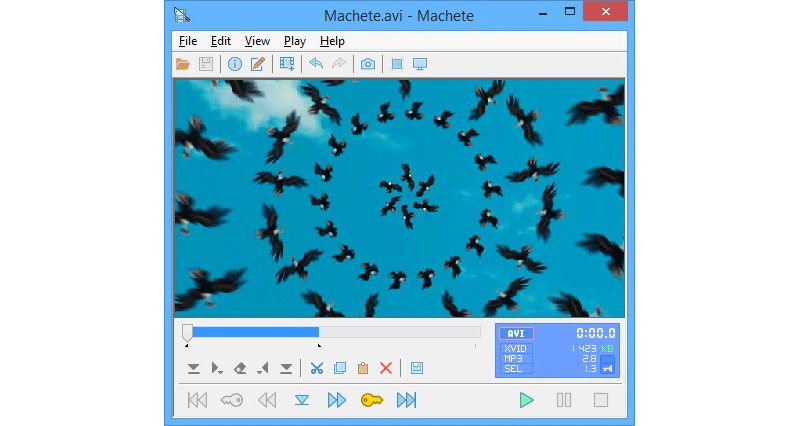This screenshot has height=426, width=800.
Task: Toggle the fit-to-window size icon
Action: click(396, 64)
